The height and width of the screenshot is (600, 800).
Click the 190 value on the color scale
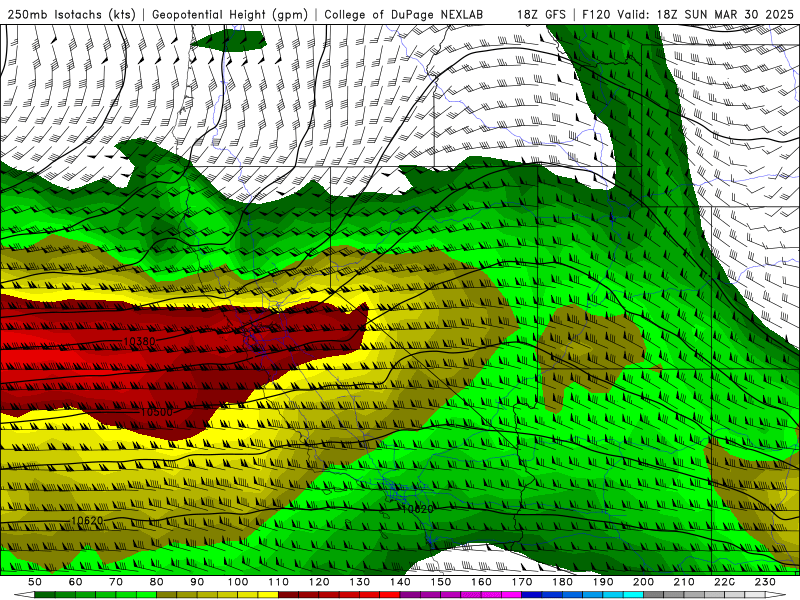point(603,582)
